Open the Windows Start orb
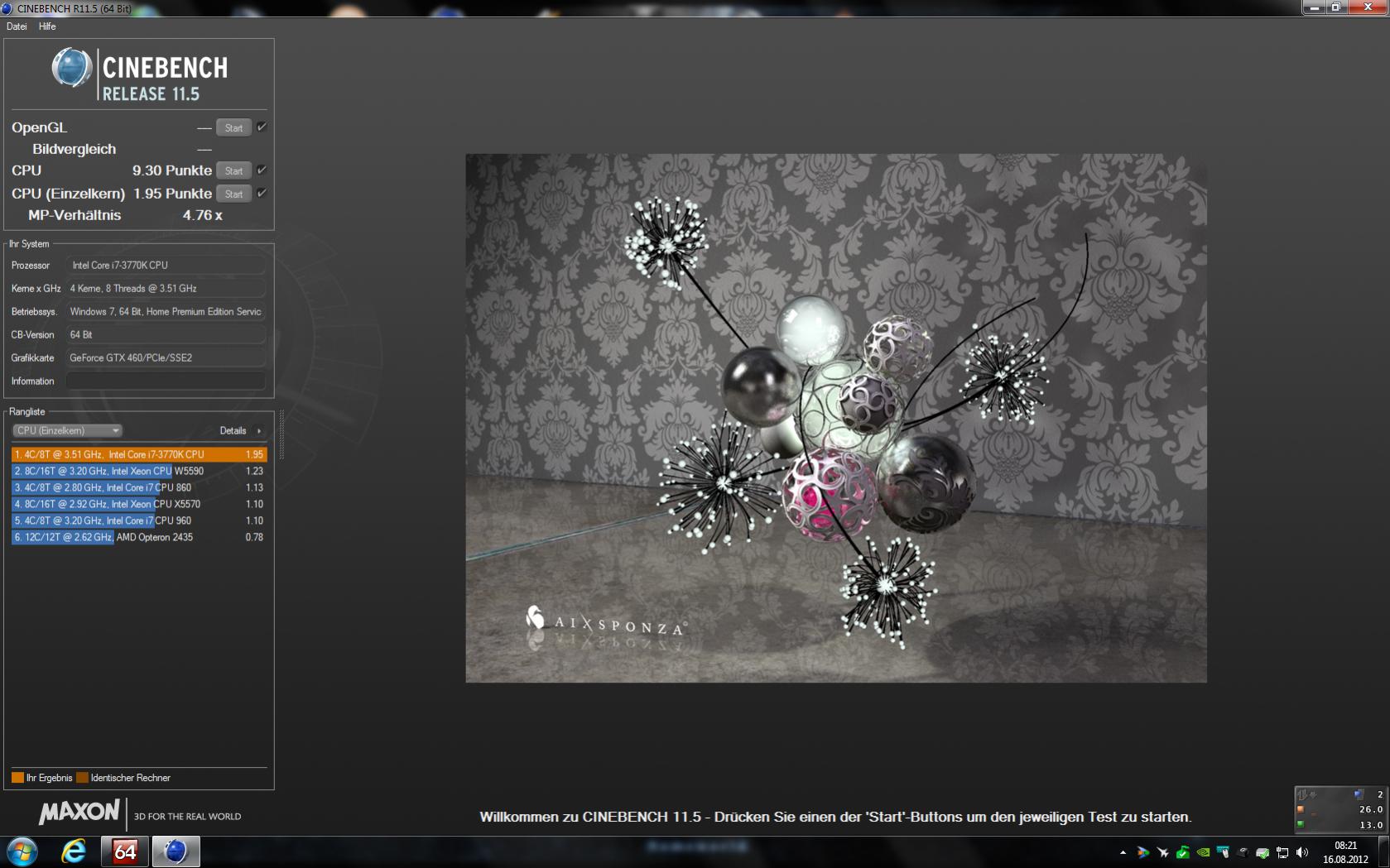 [x=21, y=851]
